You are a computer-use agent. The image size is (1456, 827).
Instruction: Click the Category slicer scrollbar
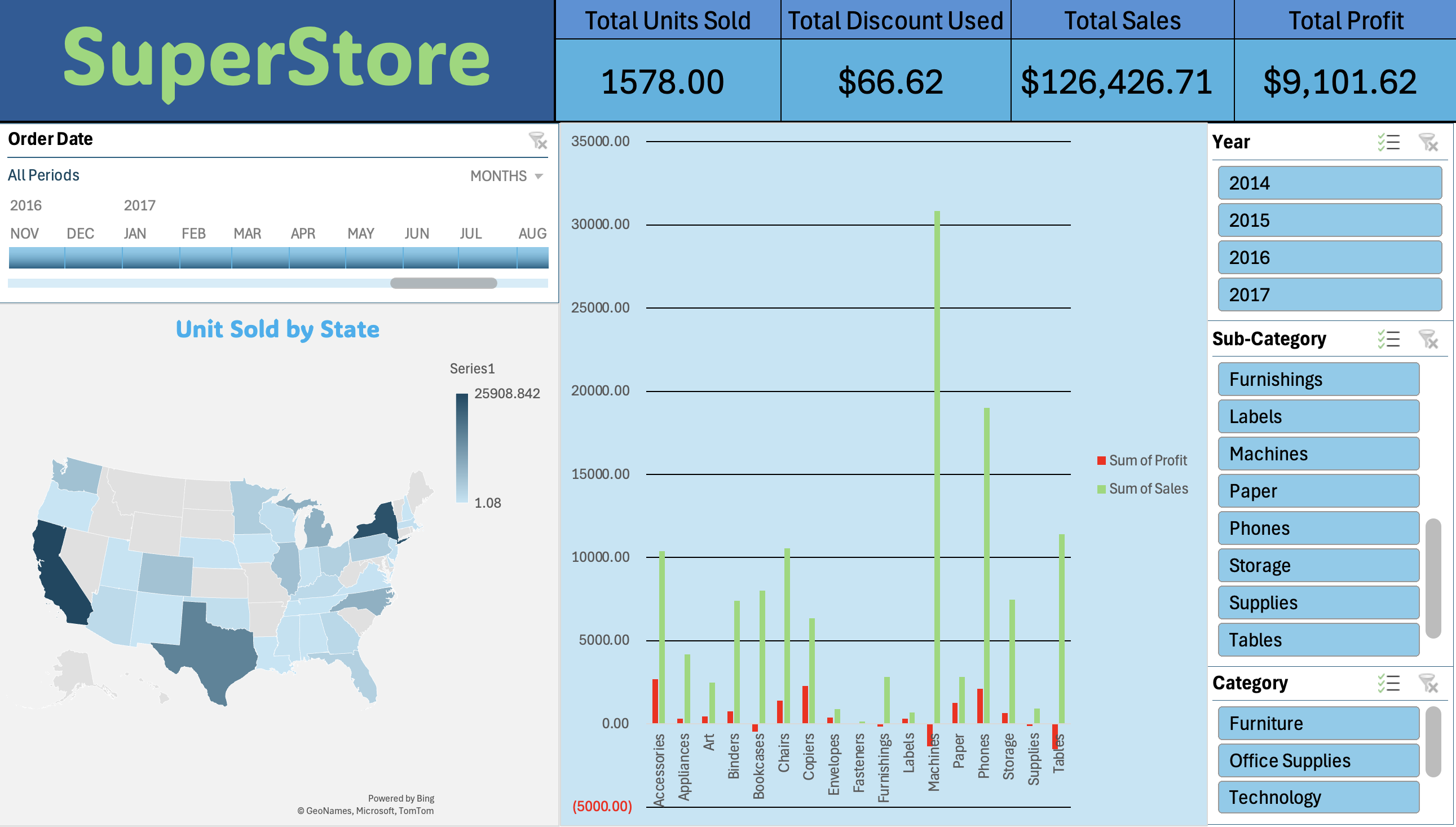click(1433, 741)
